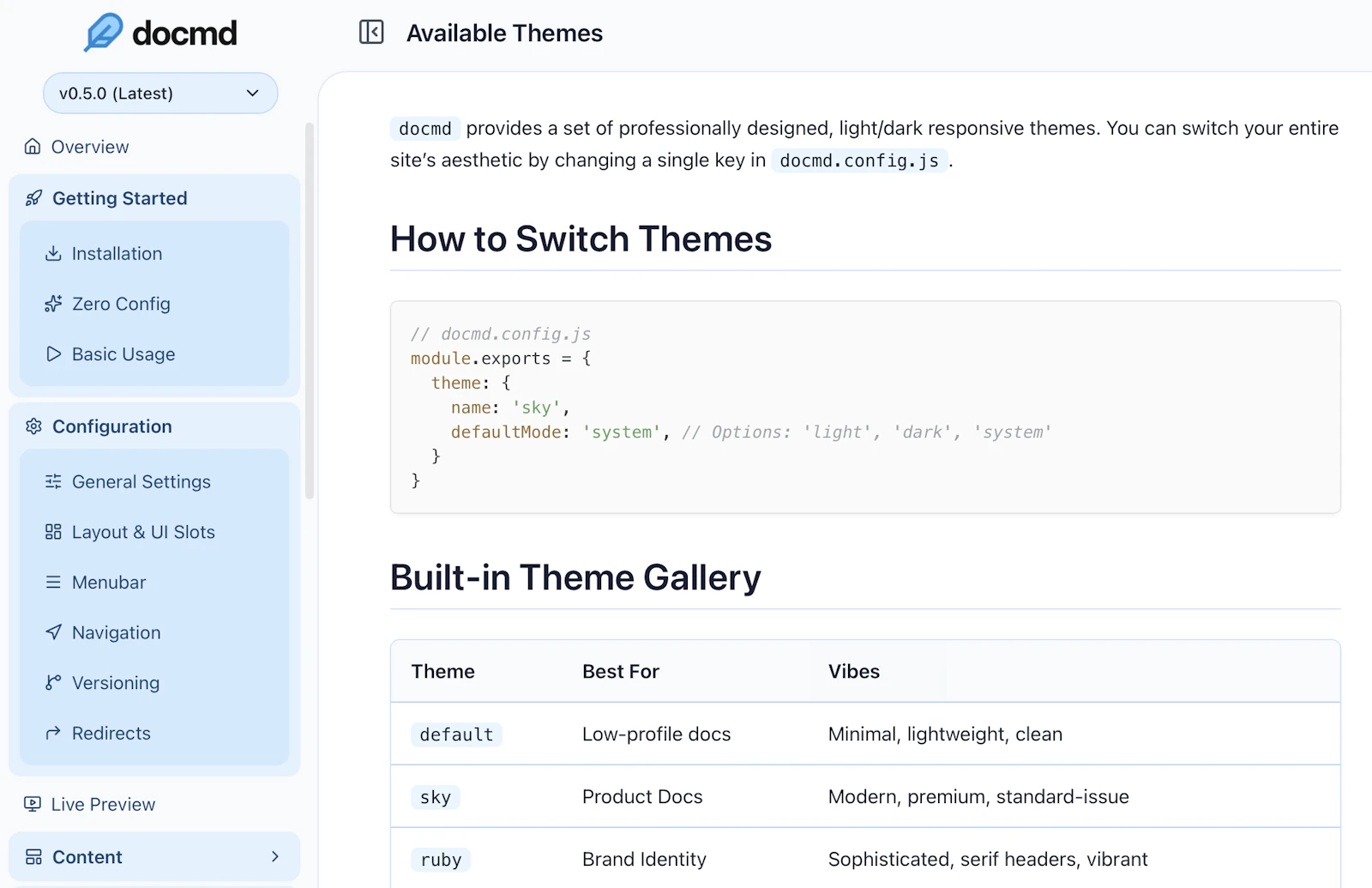
Task: Click the Product Docs cell
Action: point(642,796)
